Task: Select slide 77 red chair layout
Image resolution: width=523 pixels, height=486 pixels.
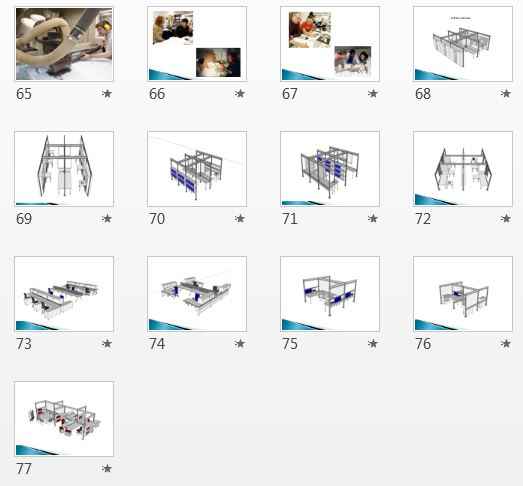Action: click(x=64, y=419)
